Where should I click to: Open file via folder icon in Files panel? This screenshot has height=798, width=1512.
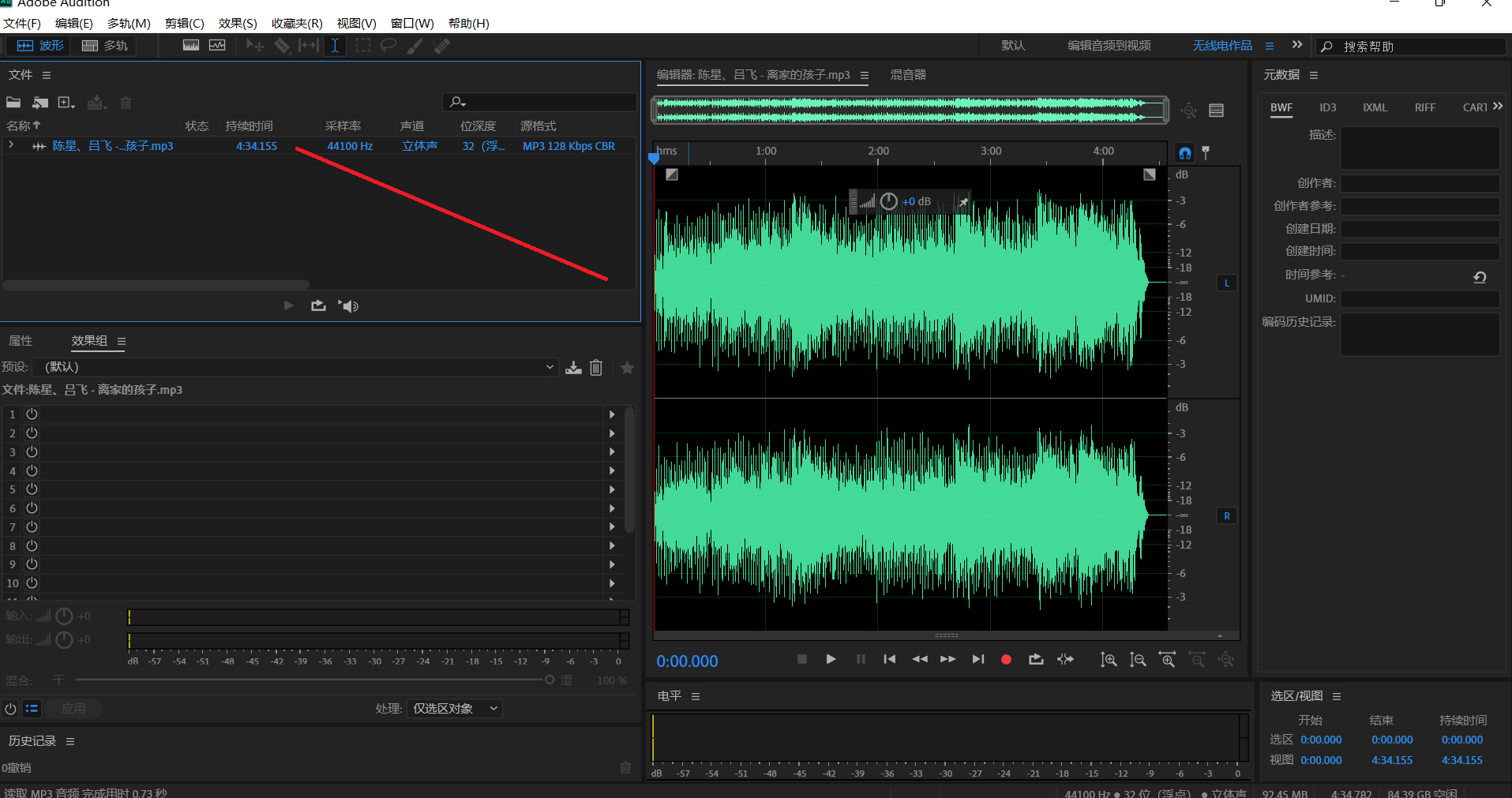[x=13, y=103]
